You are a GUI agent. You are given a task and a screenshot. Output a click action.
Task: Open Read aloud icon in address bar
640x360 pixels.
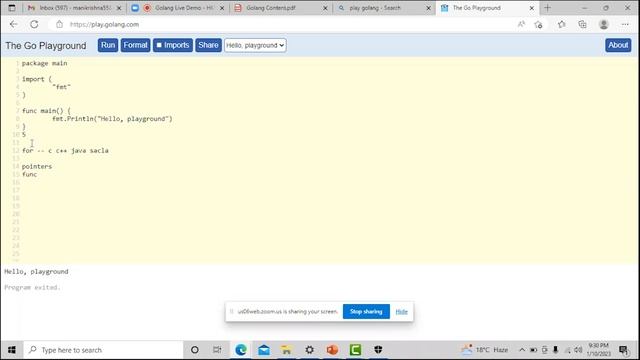pos(521,24)
